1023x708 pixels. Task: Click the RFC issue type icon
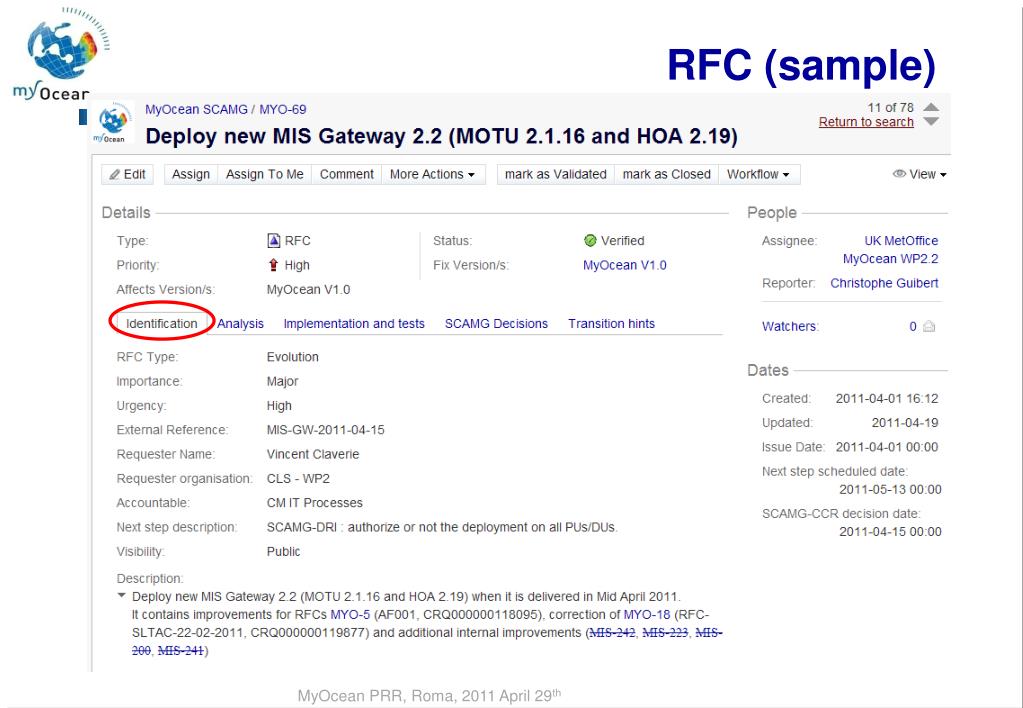pos(274,241)
